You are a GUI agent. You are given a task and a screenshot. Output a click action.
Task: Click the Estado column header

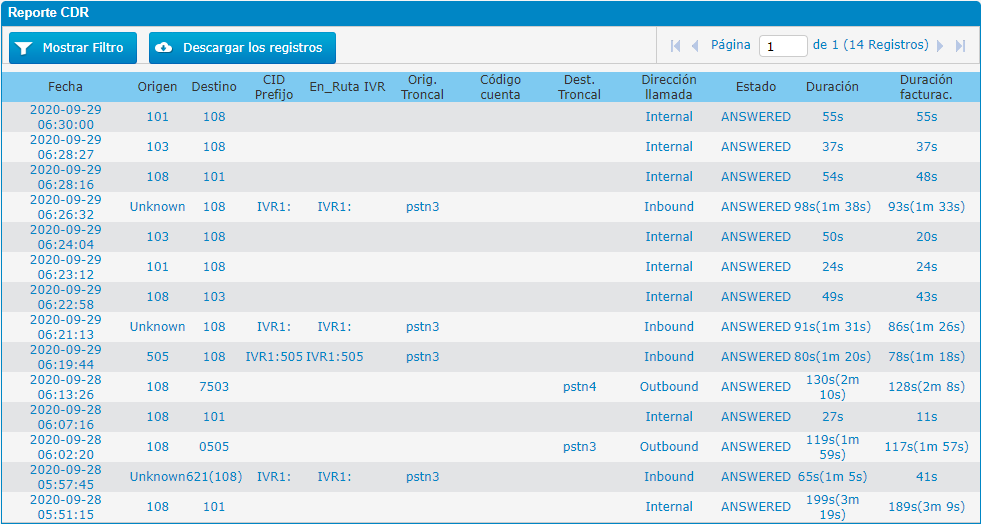755,87
